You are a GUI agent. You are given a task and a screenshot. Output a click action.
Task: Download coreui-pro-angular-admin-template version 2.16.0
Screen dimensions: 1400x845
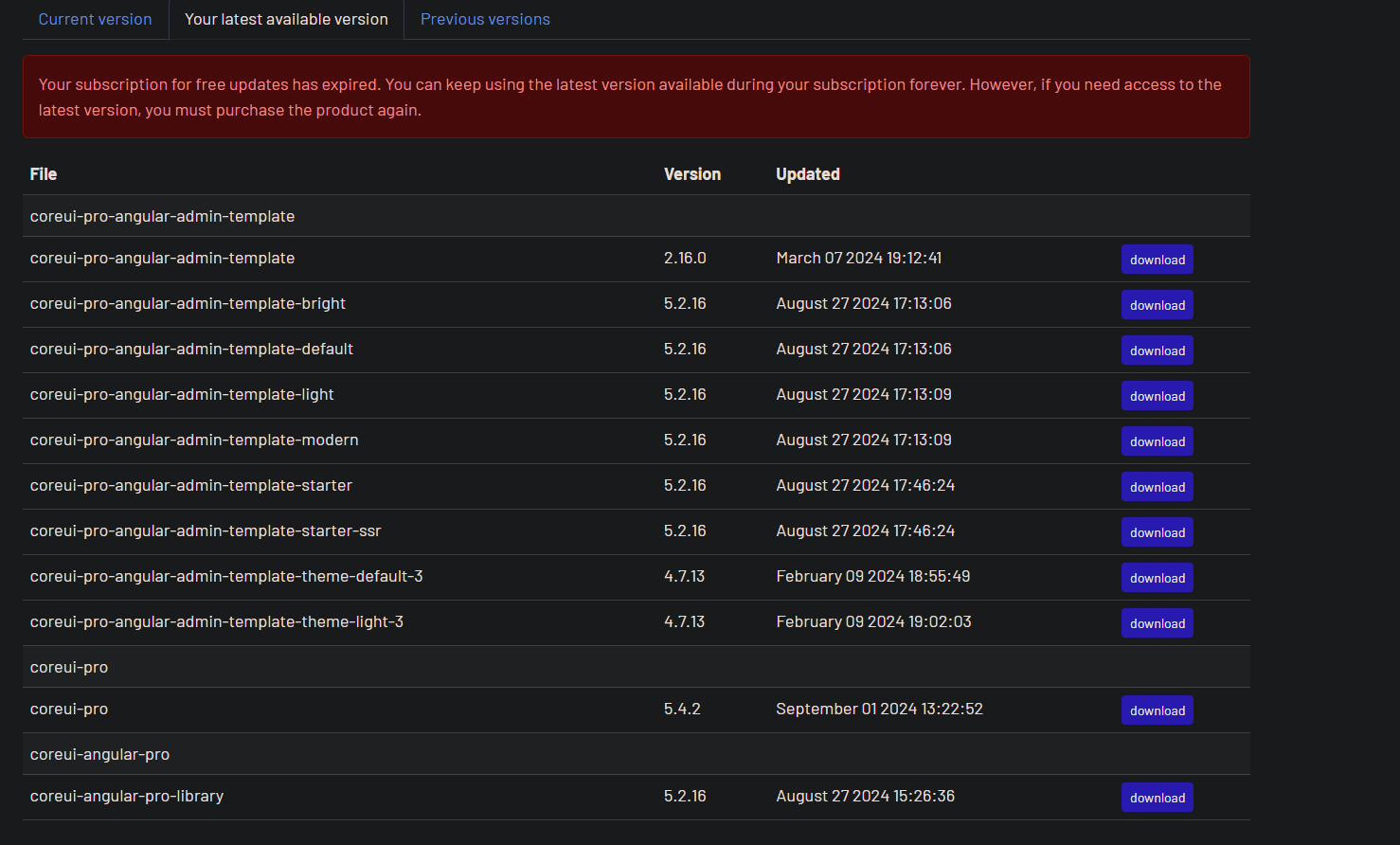[x=1157, y=260]
